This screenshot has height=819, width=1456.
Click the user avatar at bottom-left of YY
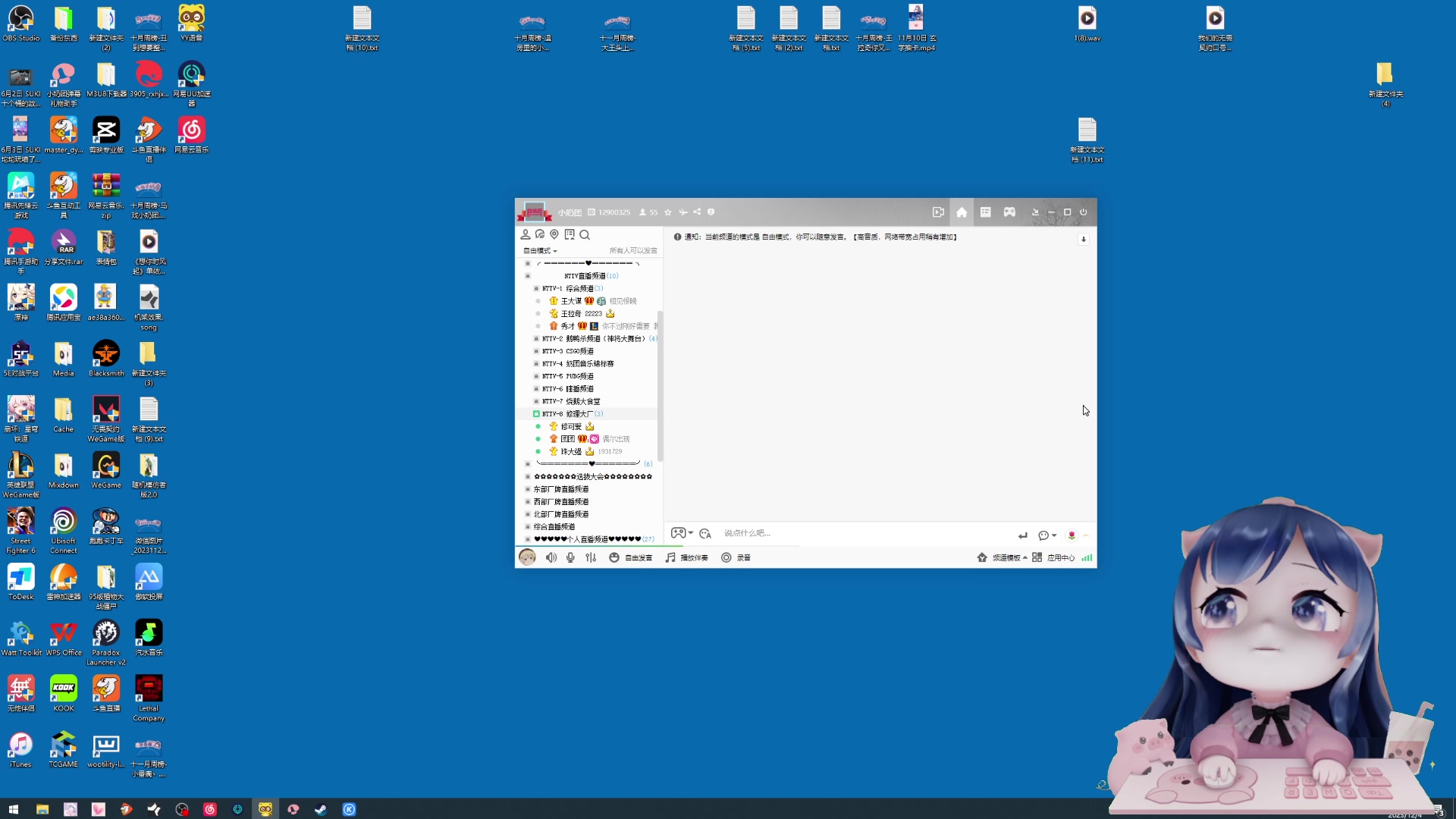tap(527, 557)
